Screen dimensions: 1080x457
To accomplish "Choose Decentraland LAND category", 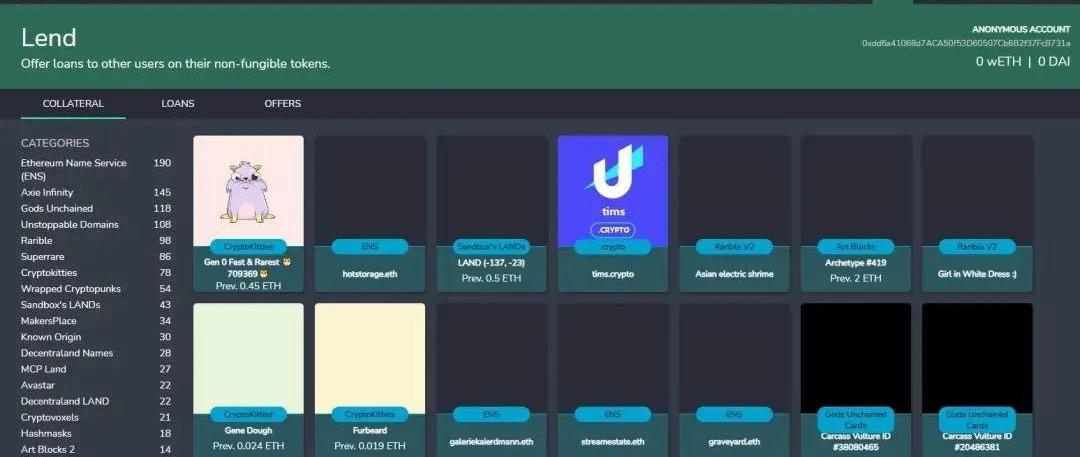I will [x=96, y=401].
